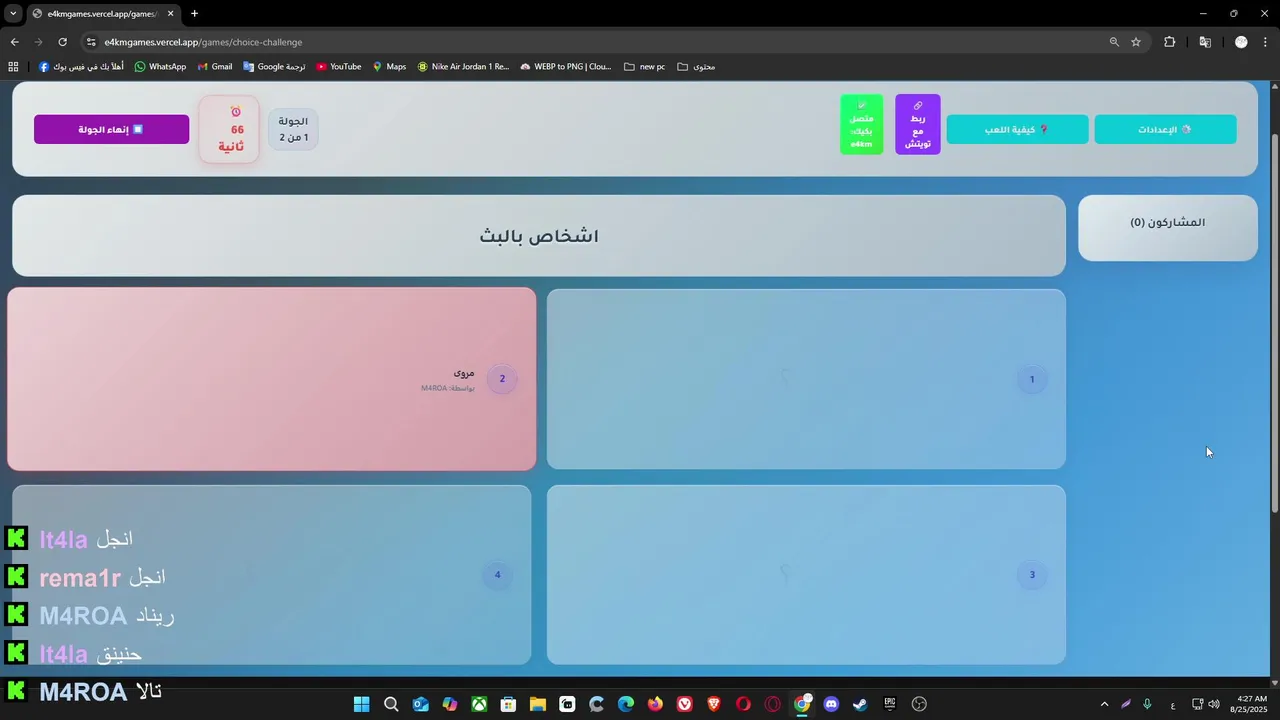Open the Chrome apps grid icon
The height and width of the screenshot is (720, 1280).
(x=13, y=67)
